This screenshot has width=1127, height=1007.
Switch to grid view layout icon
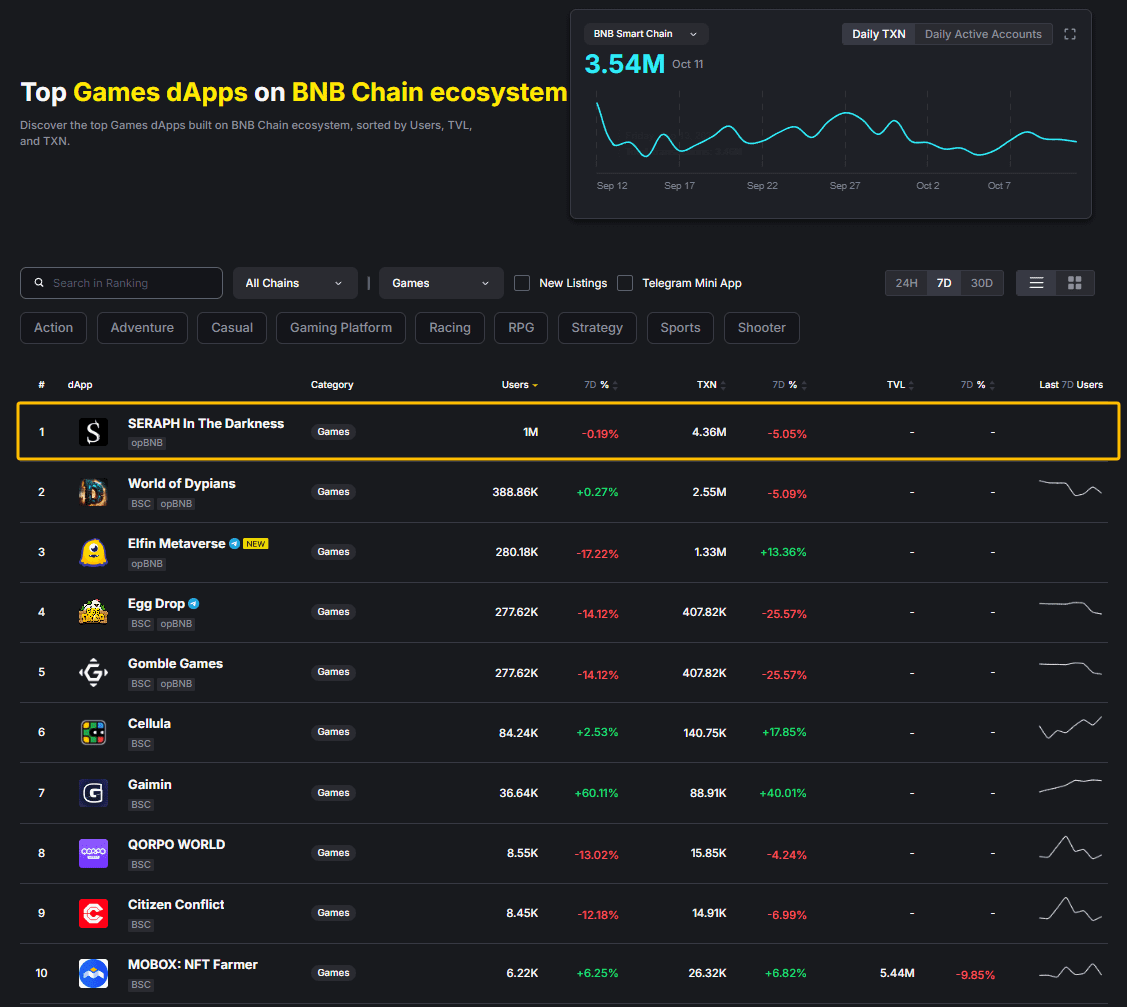[1075, 283]
